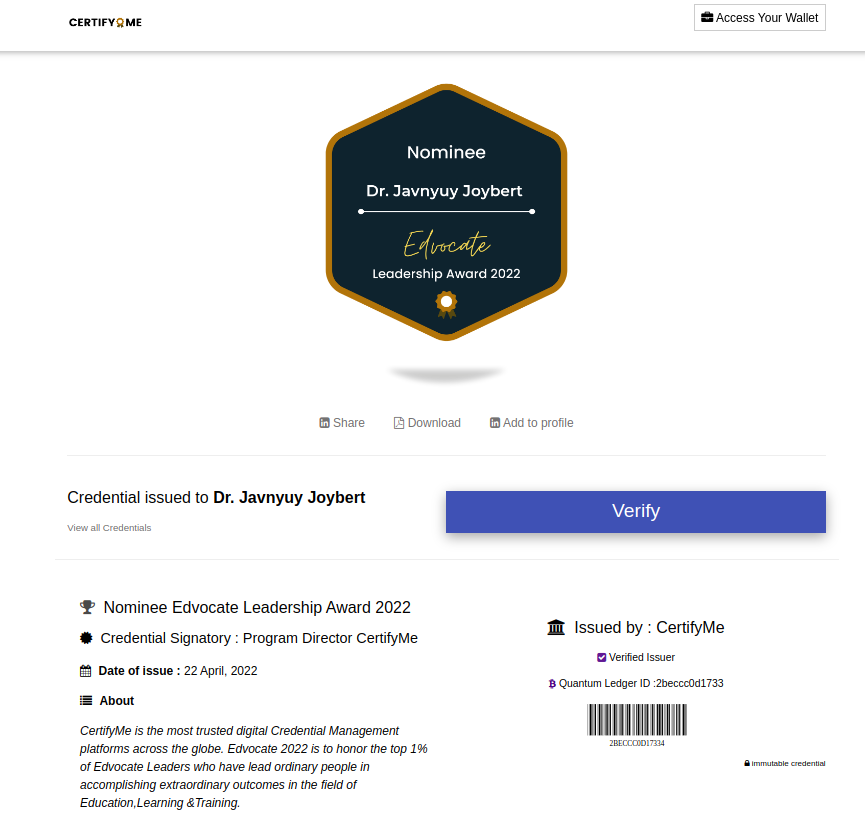
Task: Click the badge icon next to Credential Signatory
Action: coord(87,638)
